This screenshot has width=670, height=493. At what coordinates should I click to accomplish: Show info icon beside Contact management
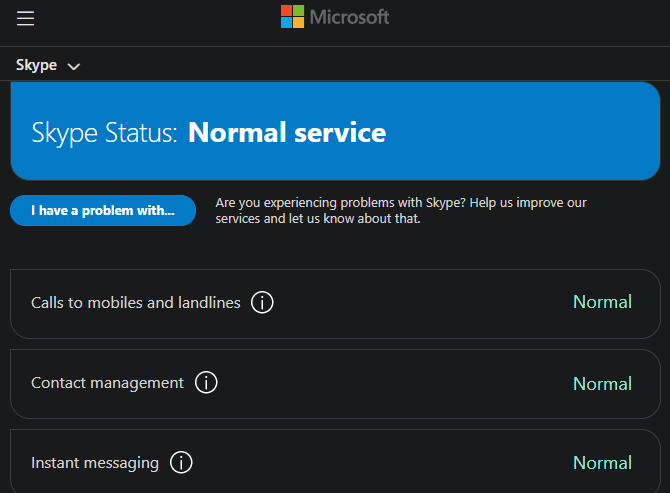(x=206, y=383)
